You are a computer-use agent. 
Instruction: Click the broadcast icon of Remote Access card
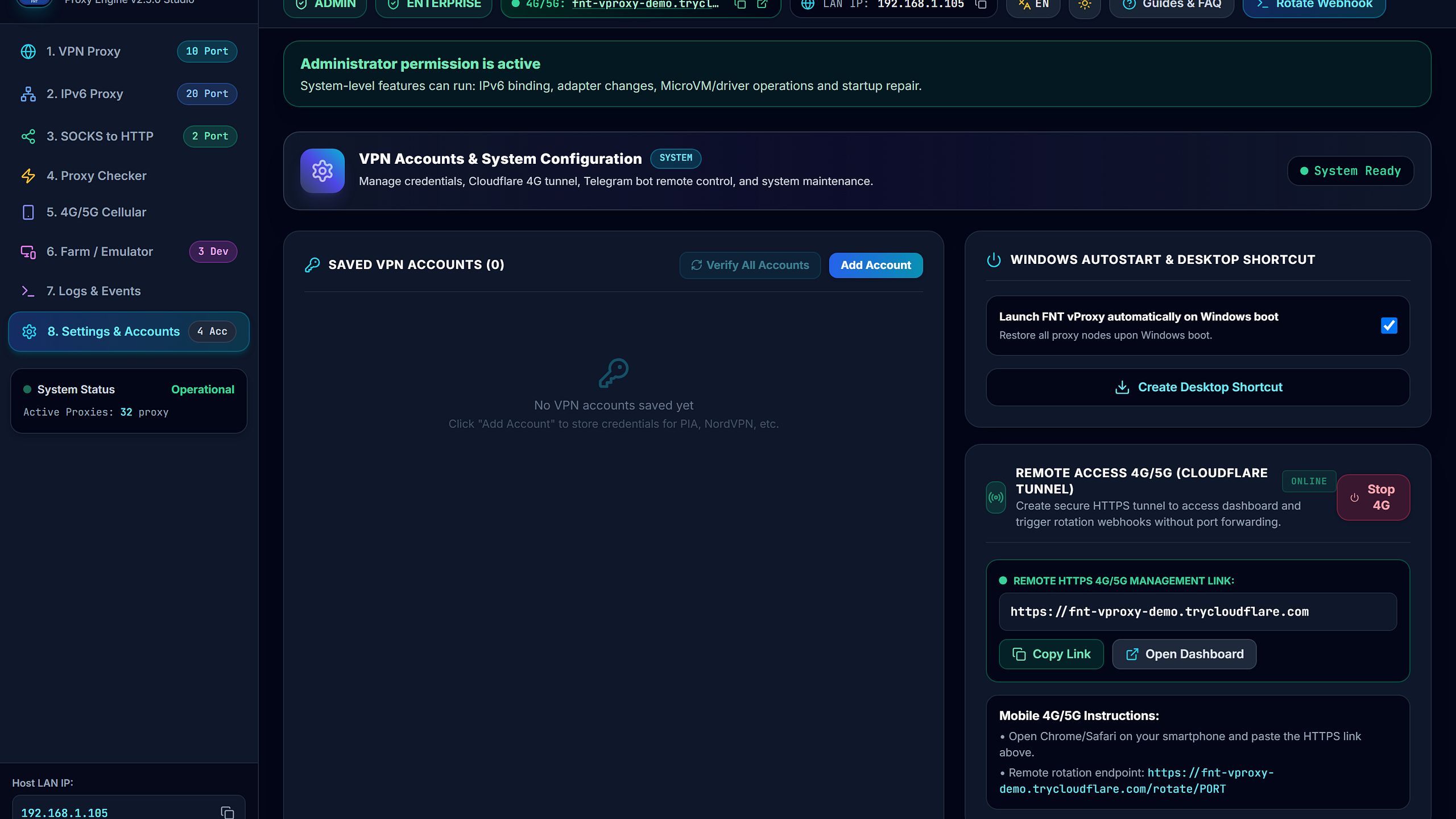point(996,498)
